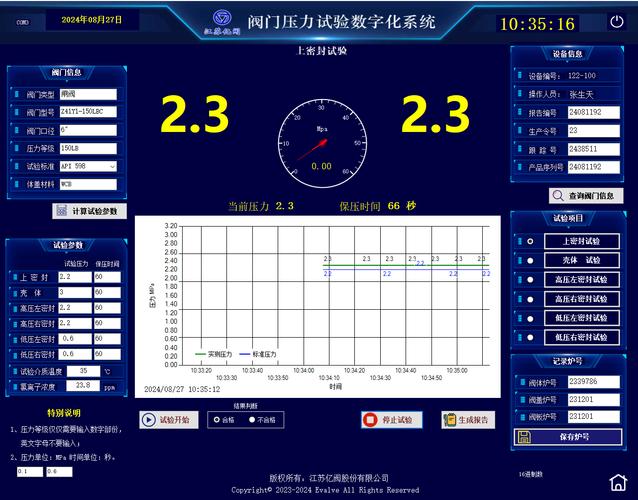Image resolution: width=638 pixels, height=500 pixels.
Task: Click 标准压力 legend entry in chart
Action: point(258,354)
